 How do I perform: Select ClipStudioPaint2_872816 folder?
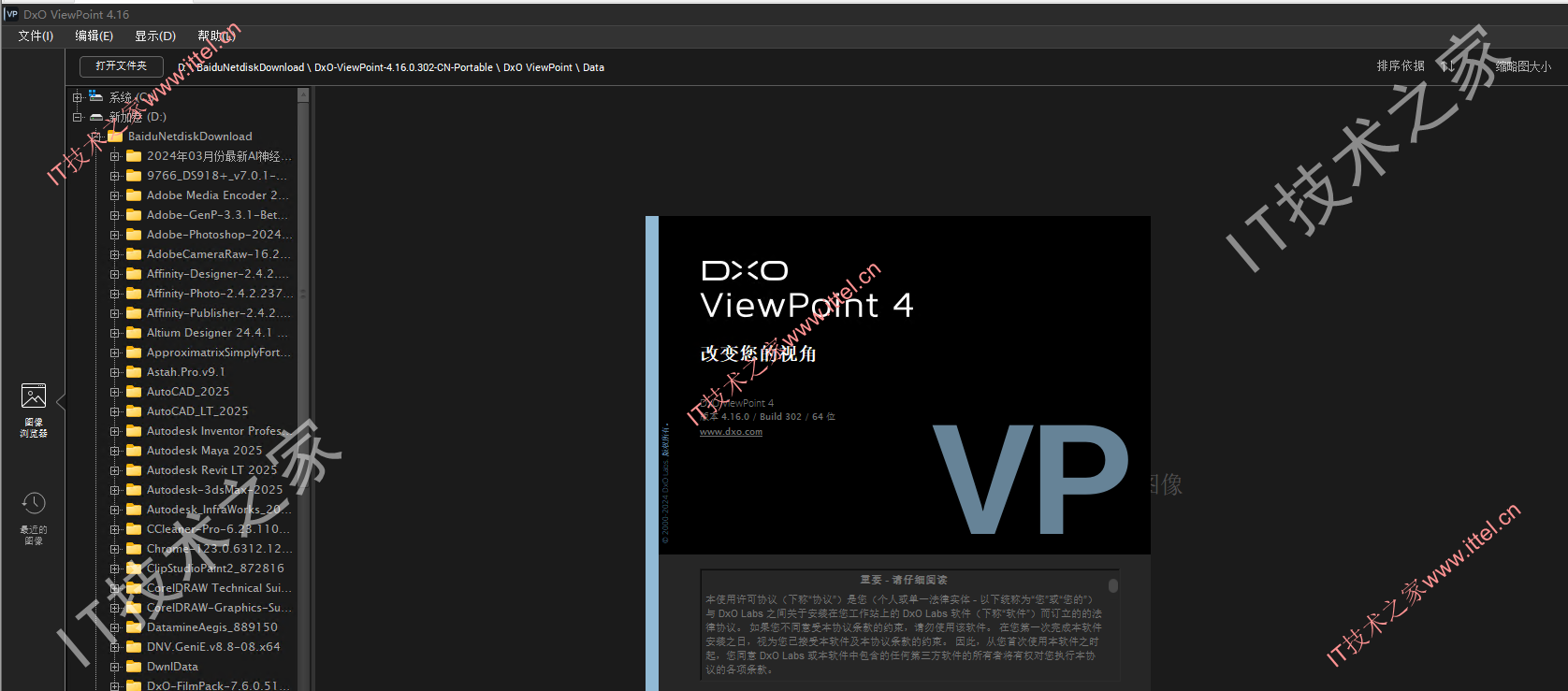(x=215, y=569)
